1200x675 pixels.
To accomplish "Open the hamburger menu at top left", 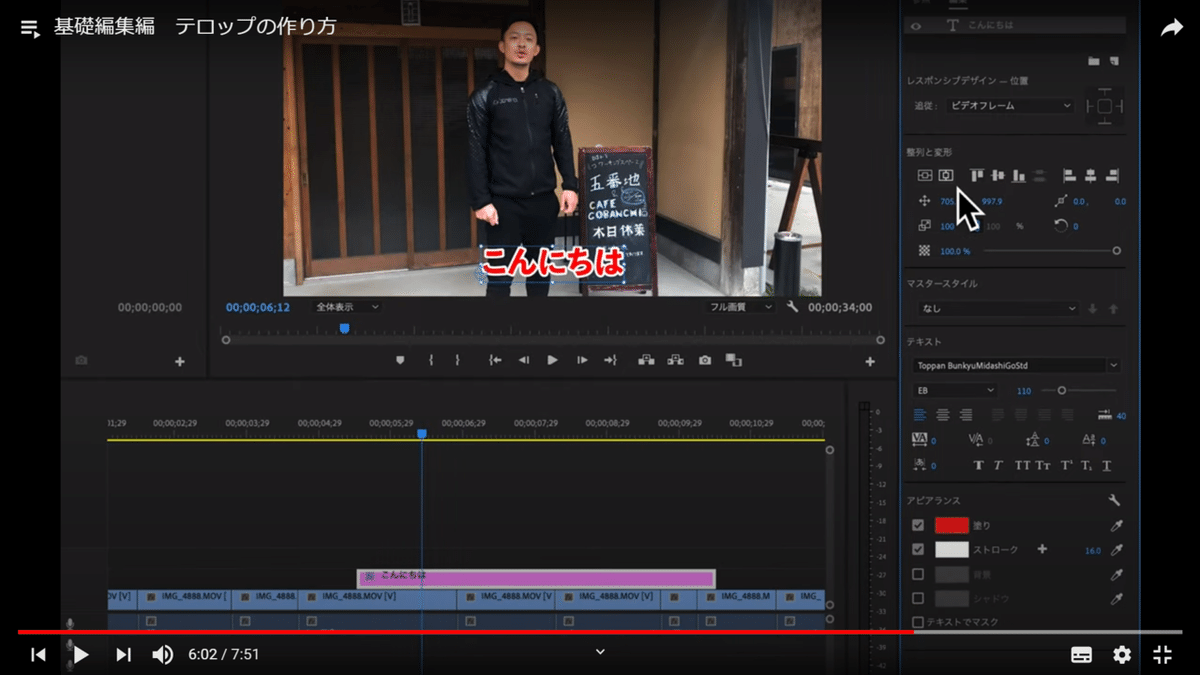I will pyautogui.click(x=30, y=28).
